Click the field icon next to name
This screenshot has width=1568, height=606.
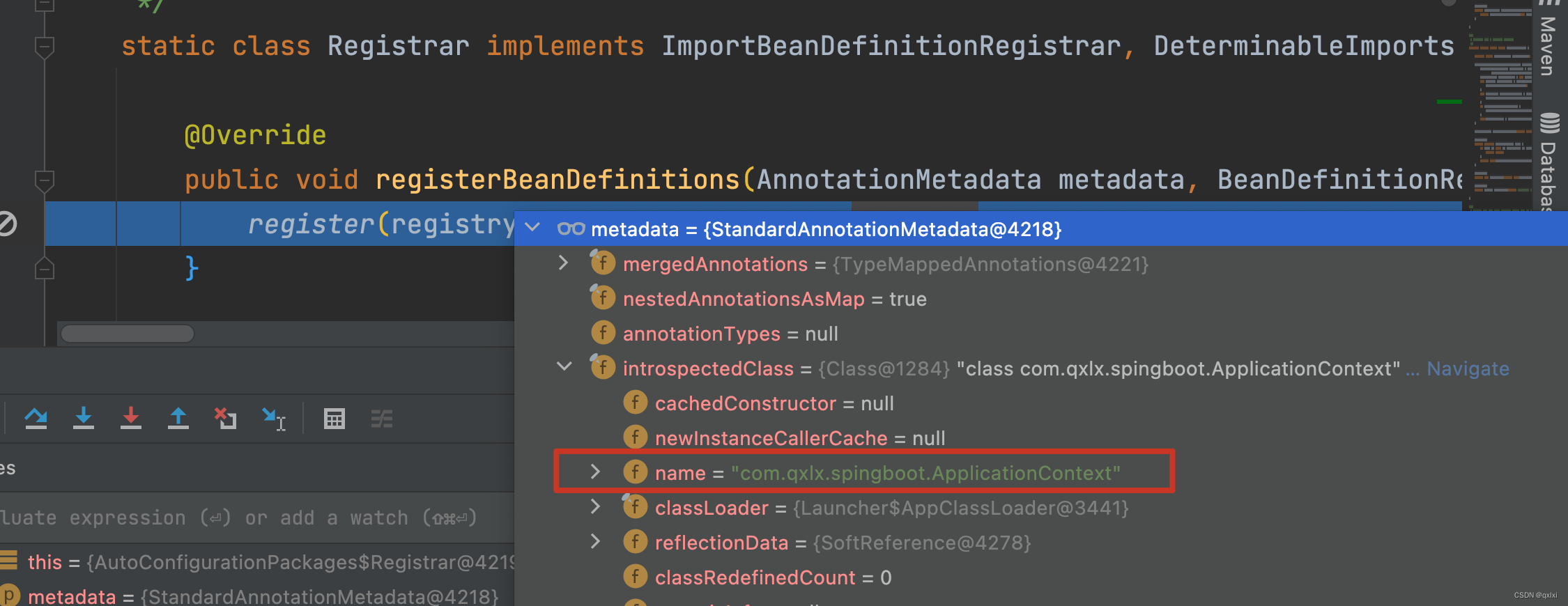click(635, 472)
